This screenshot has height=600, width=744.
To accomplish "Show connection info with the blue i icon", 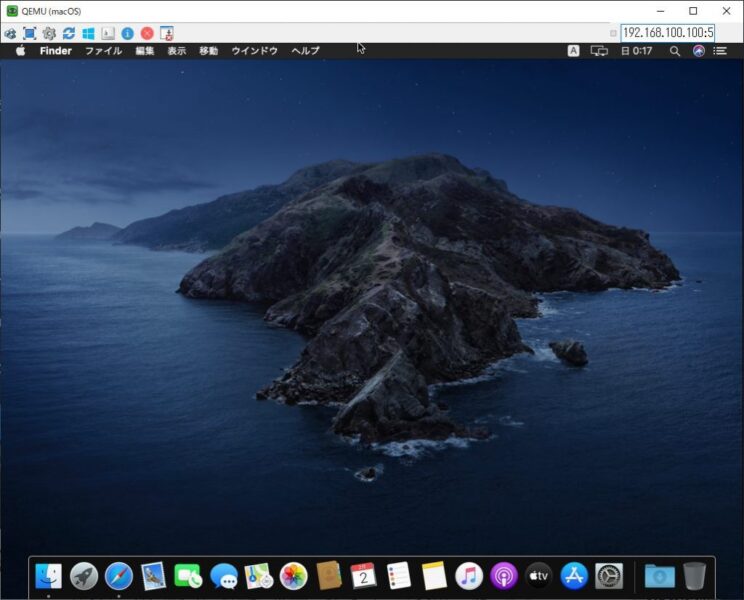I will (x=127, y=34).
